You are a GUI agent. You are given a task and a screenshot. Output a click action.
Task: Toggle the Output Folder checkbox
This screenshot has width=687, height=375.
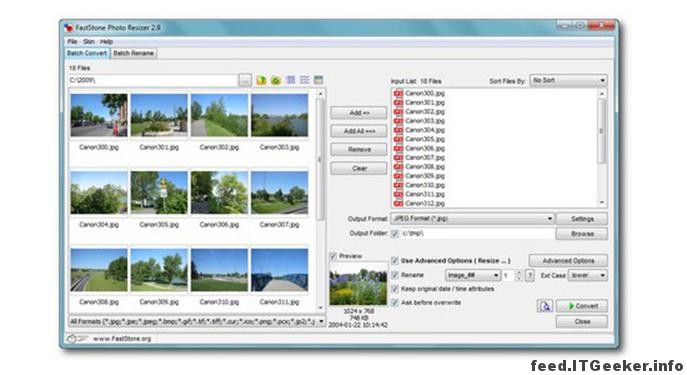395,233
